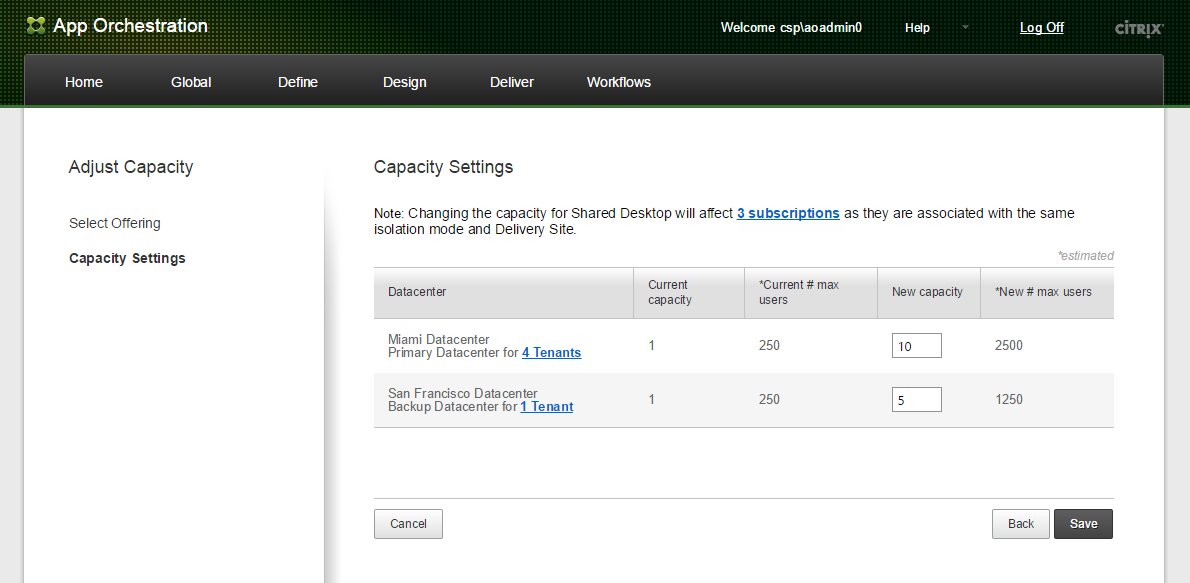Open the Workflows menu

[x=618, y=82]
